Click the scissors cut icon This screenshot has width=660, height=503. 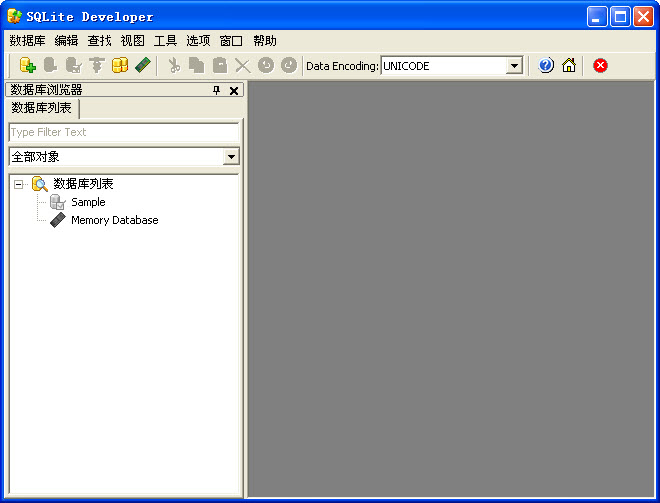tap(174, 65)
